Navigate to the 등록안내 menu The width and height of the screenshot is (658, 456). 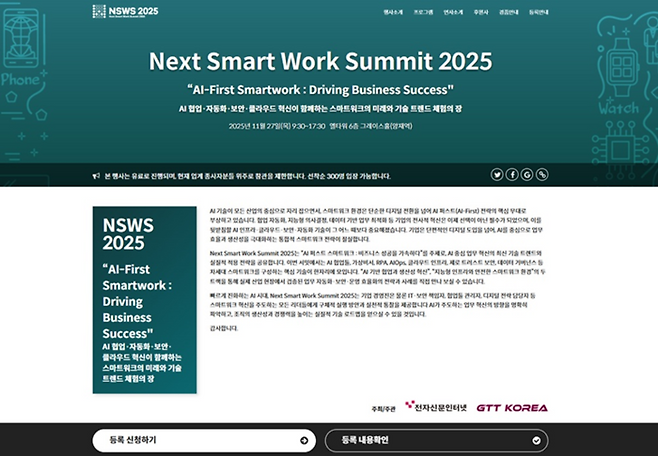539,12
